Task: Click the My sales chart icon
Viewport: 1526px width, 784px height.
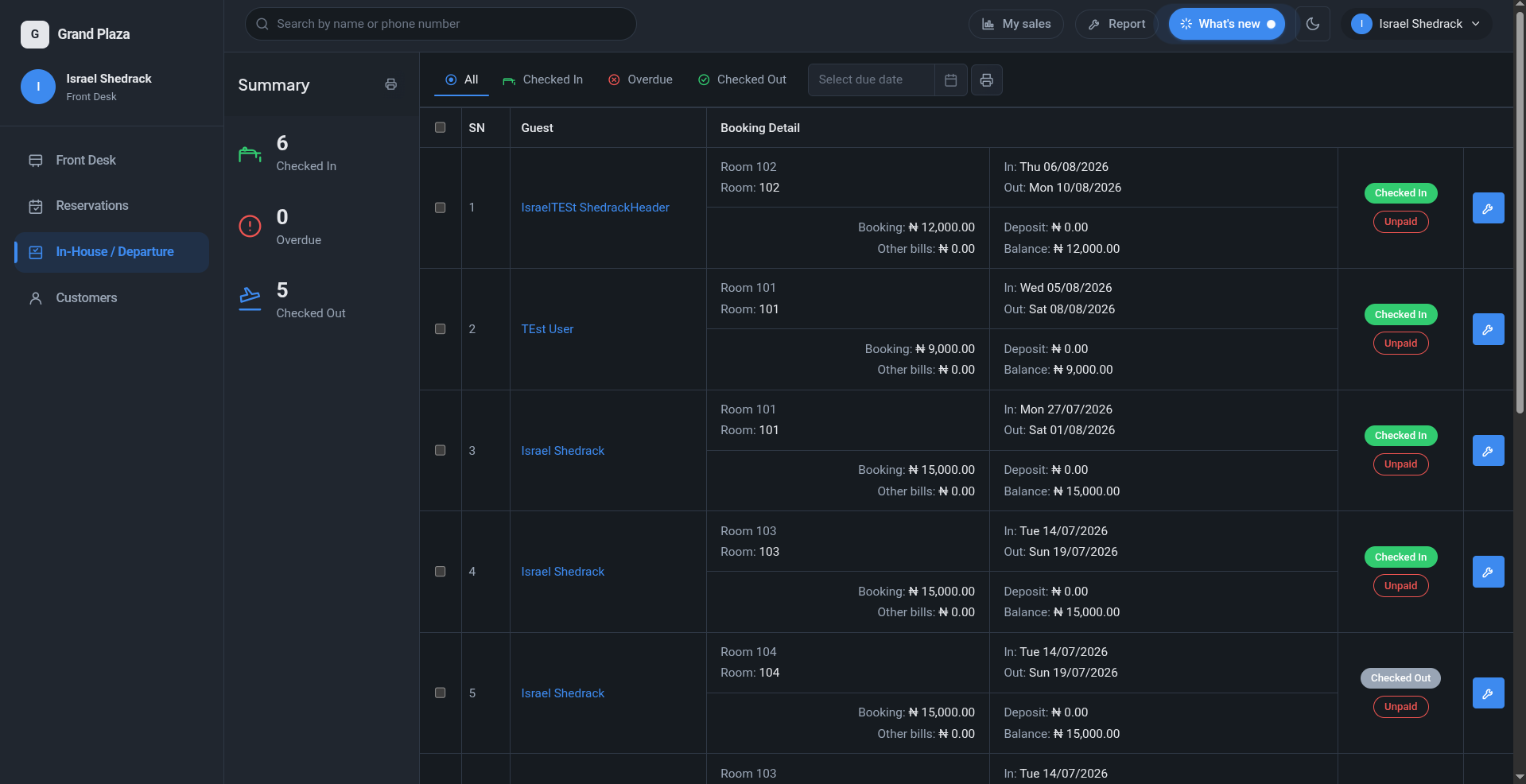Action: tap(988, 24)
